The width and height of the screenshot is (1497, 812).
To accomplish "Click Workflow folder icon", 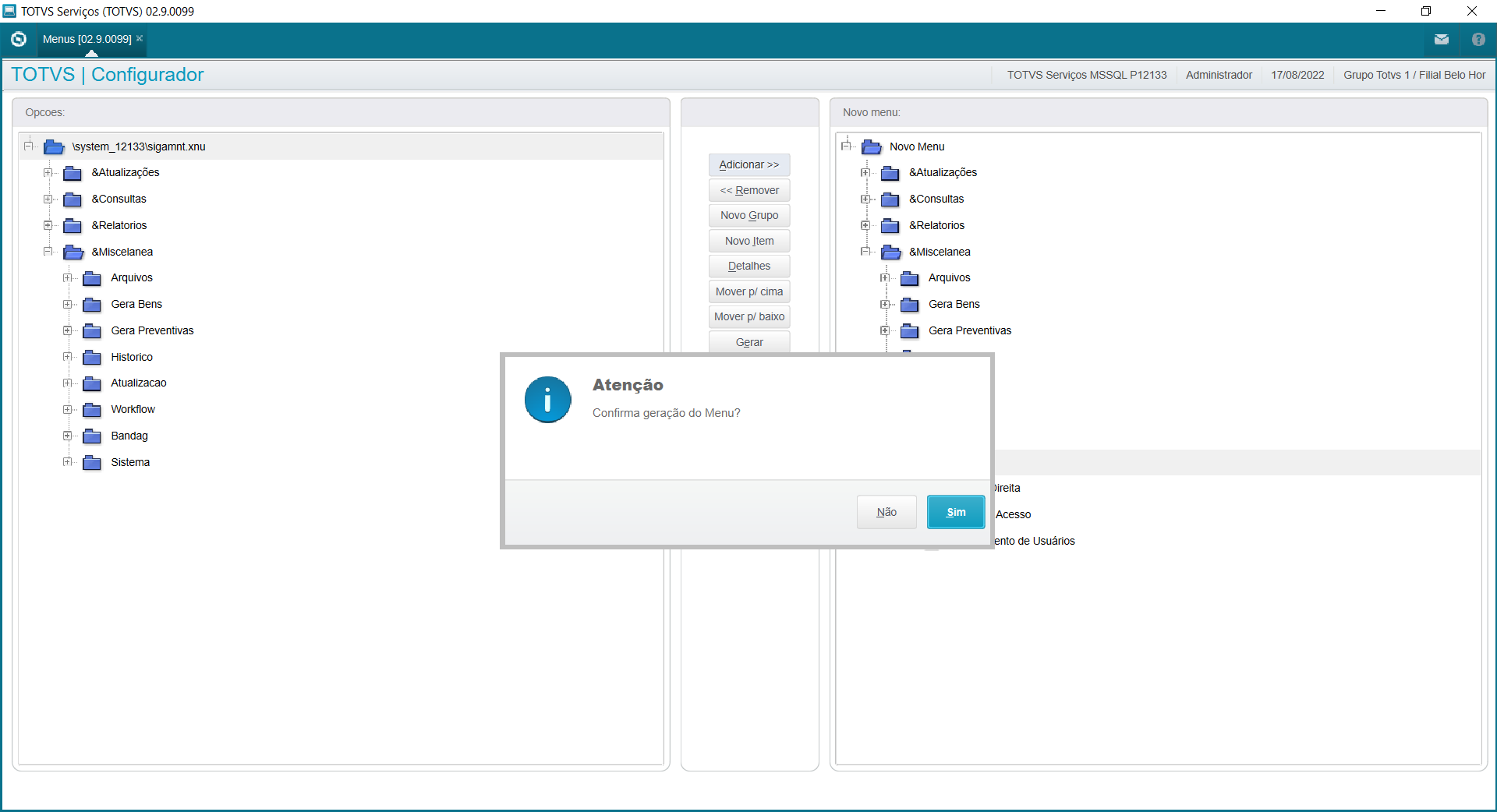I will point(92,410).
